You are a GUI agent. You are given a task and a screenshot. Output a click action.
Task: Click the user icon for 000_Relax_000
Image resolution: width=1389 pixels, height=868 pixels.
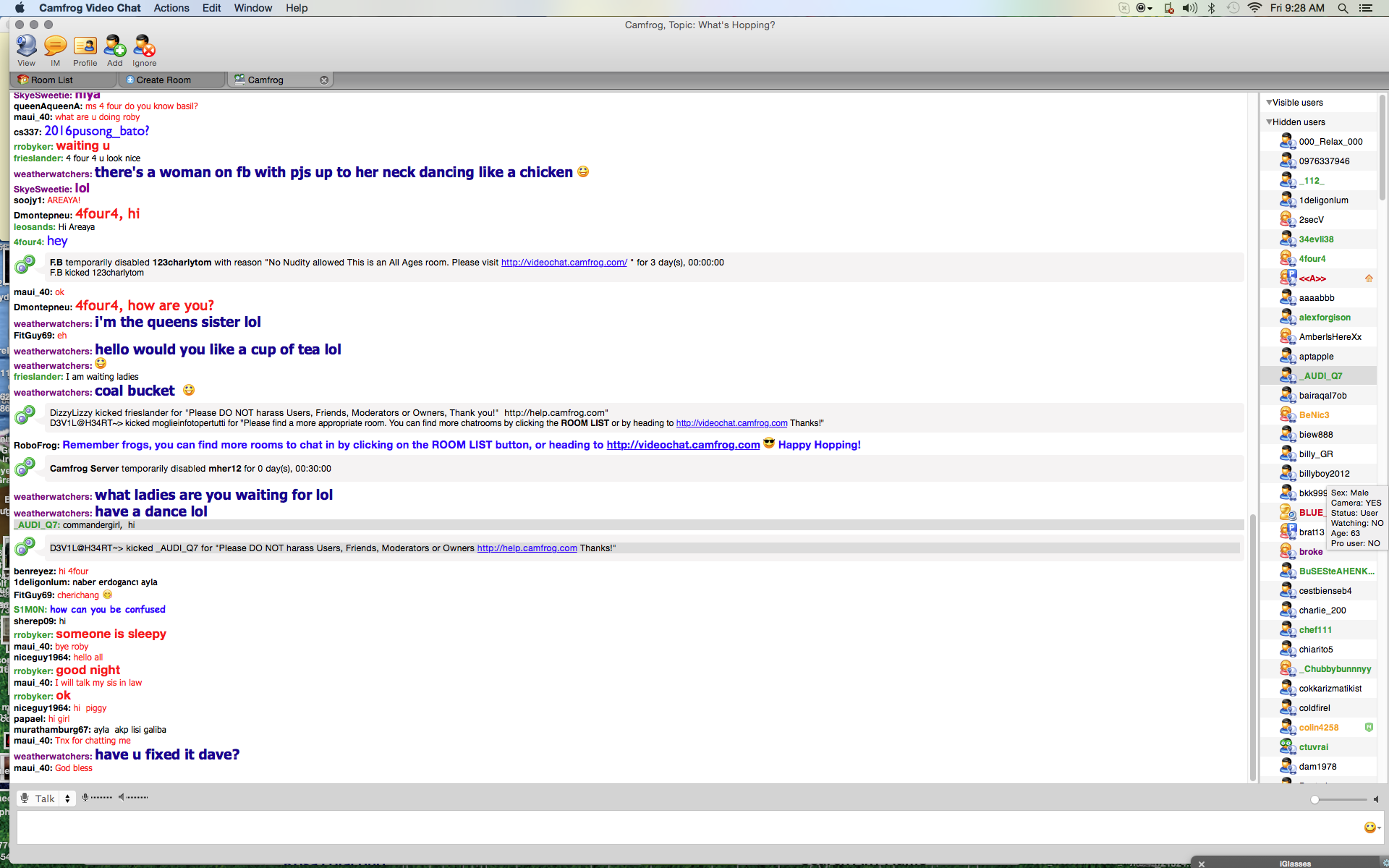coord(1288,141)
